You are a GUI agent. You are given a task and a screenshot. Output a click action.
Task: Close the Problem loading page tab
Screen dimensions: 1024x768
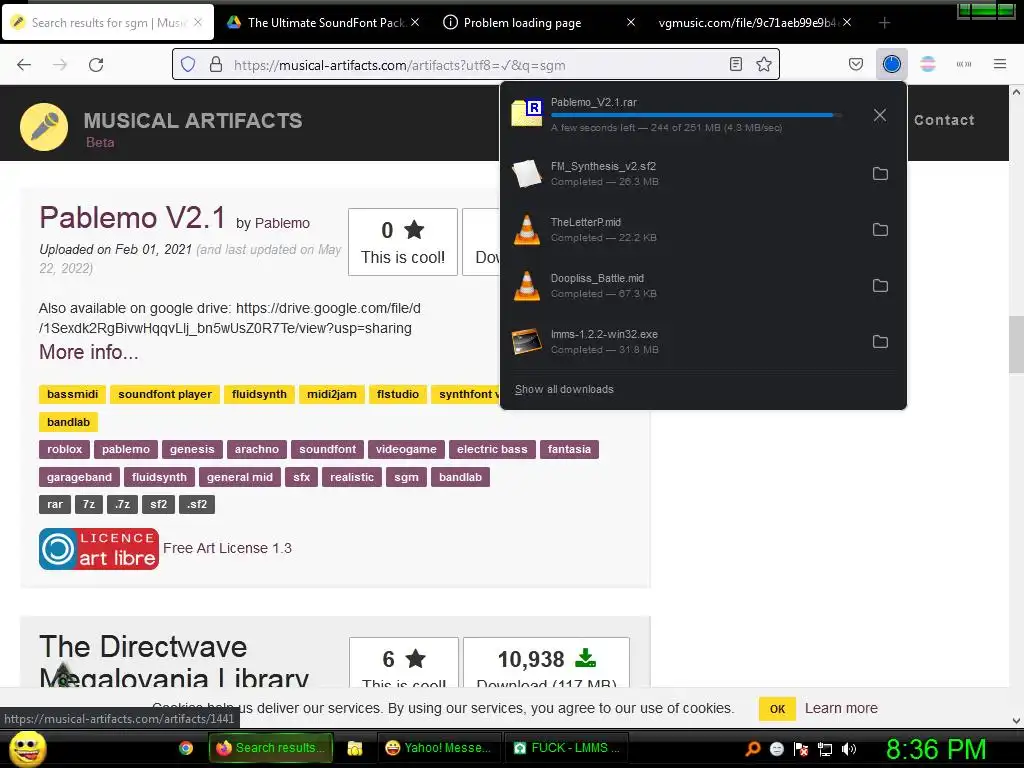(x=631, y=22)
